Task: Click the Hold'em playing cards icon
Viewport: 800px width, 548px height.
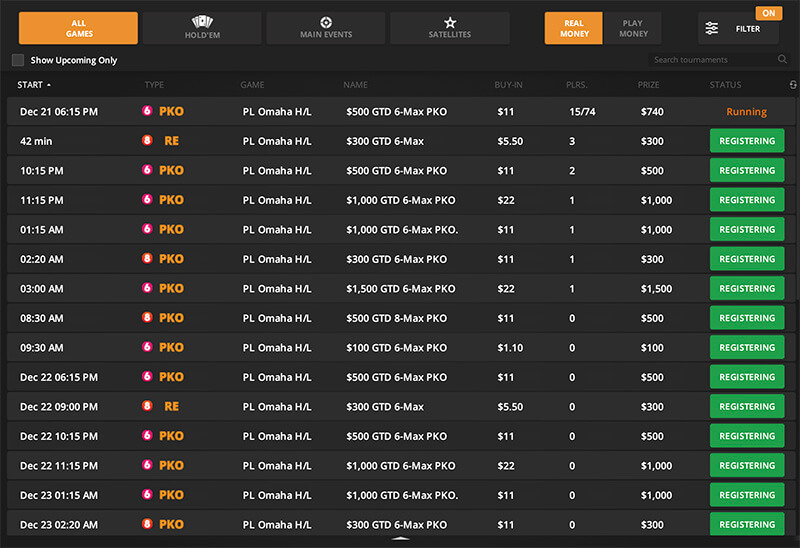Action: click(x=202, y=22)
